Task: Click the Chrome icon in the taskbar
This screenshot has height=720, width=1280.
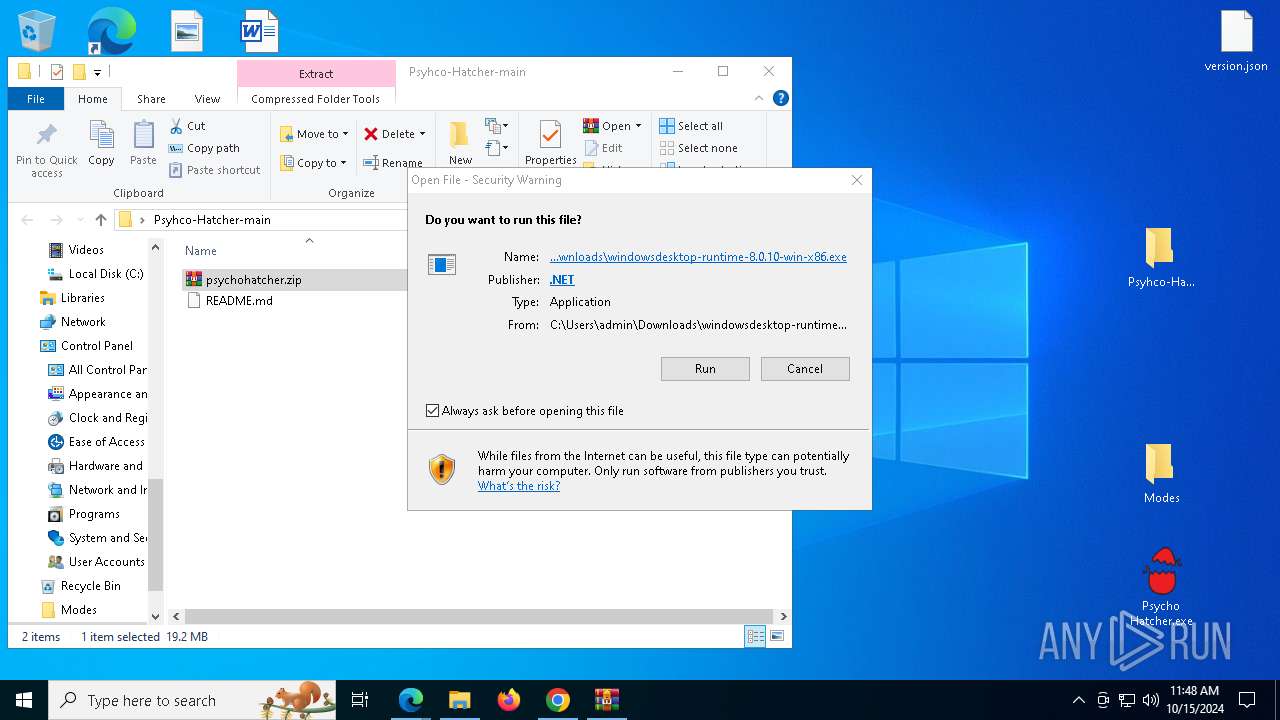Action: pyautogui.click(x=558, y=700)
